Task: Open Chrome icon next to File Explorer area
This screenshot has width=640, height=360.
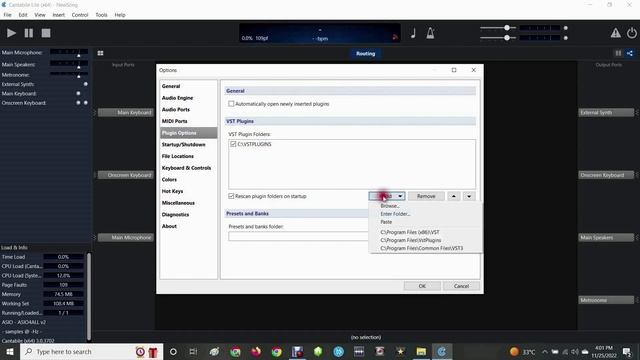Action: pos(277,351)
